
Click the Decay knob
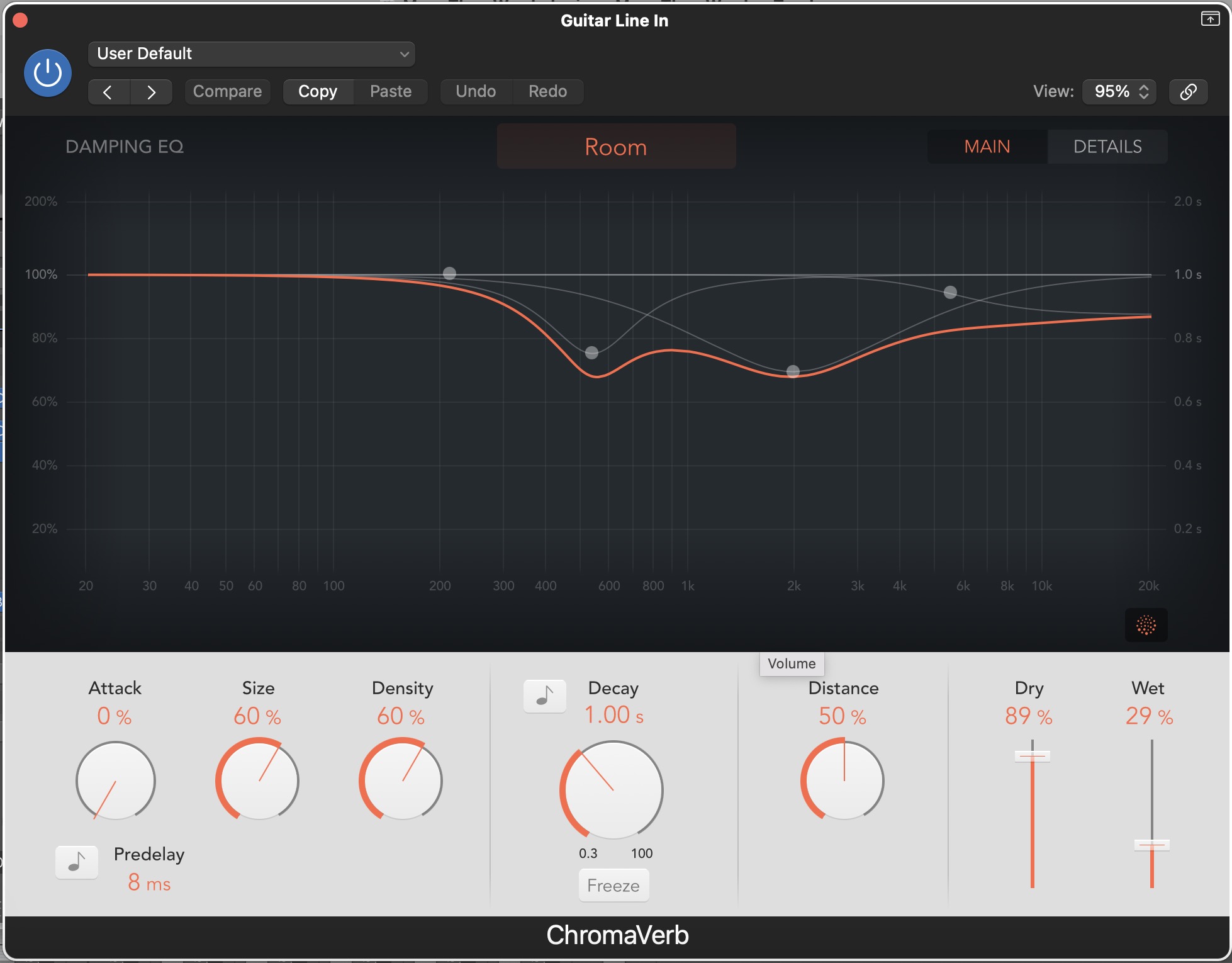[612, 790]
